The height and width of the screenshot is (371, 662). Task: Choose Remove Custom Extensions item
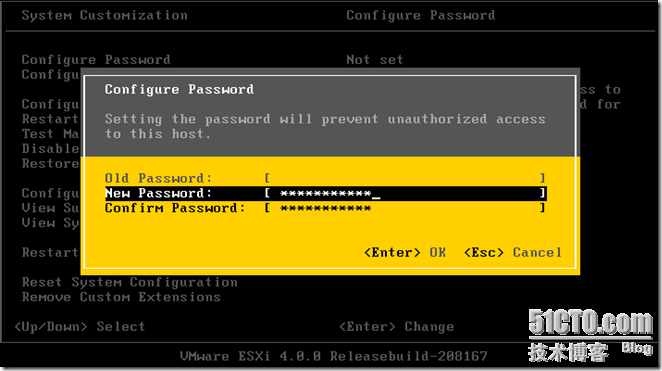pos(121,297)
